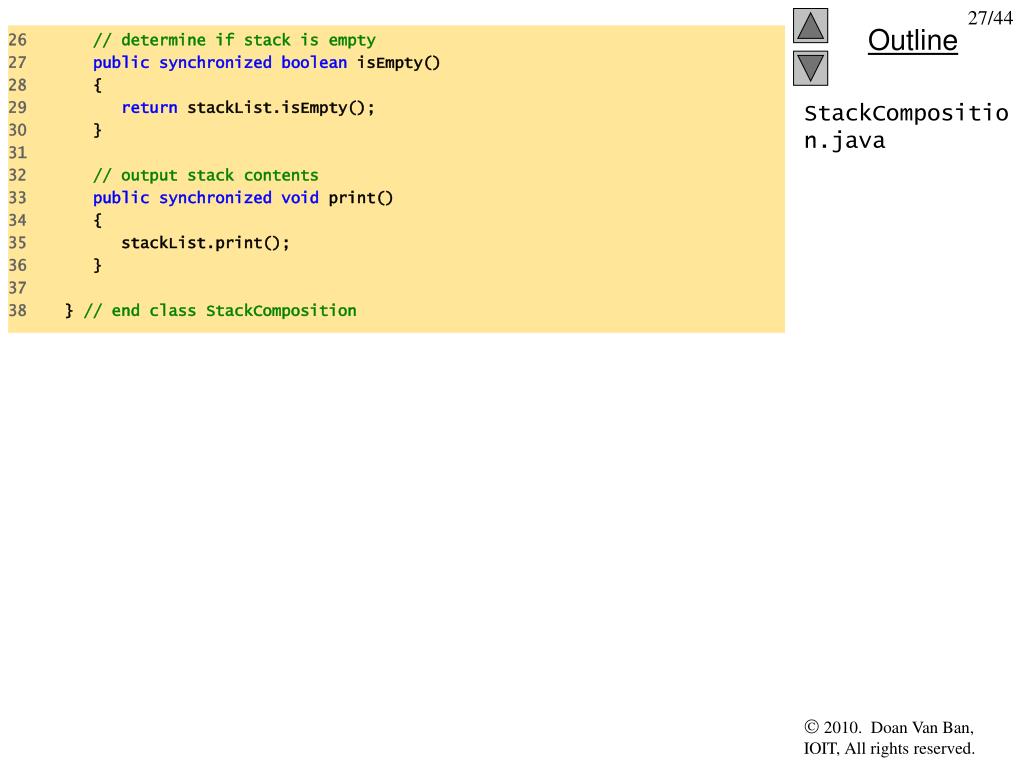Click 'return stackList.isEmpty();' statement

[248, 108]
